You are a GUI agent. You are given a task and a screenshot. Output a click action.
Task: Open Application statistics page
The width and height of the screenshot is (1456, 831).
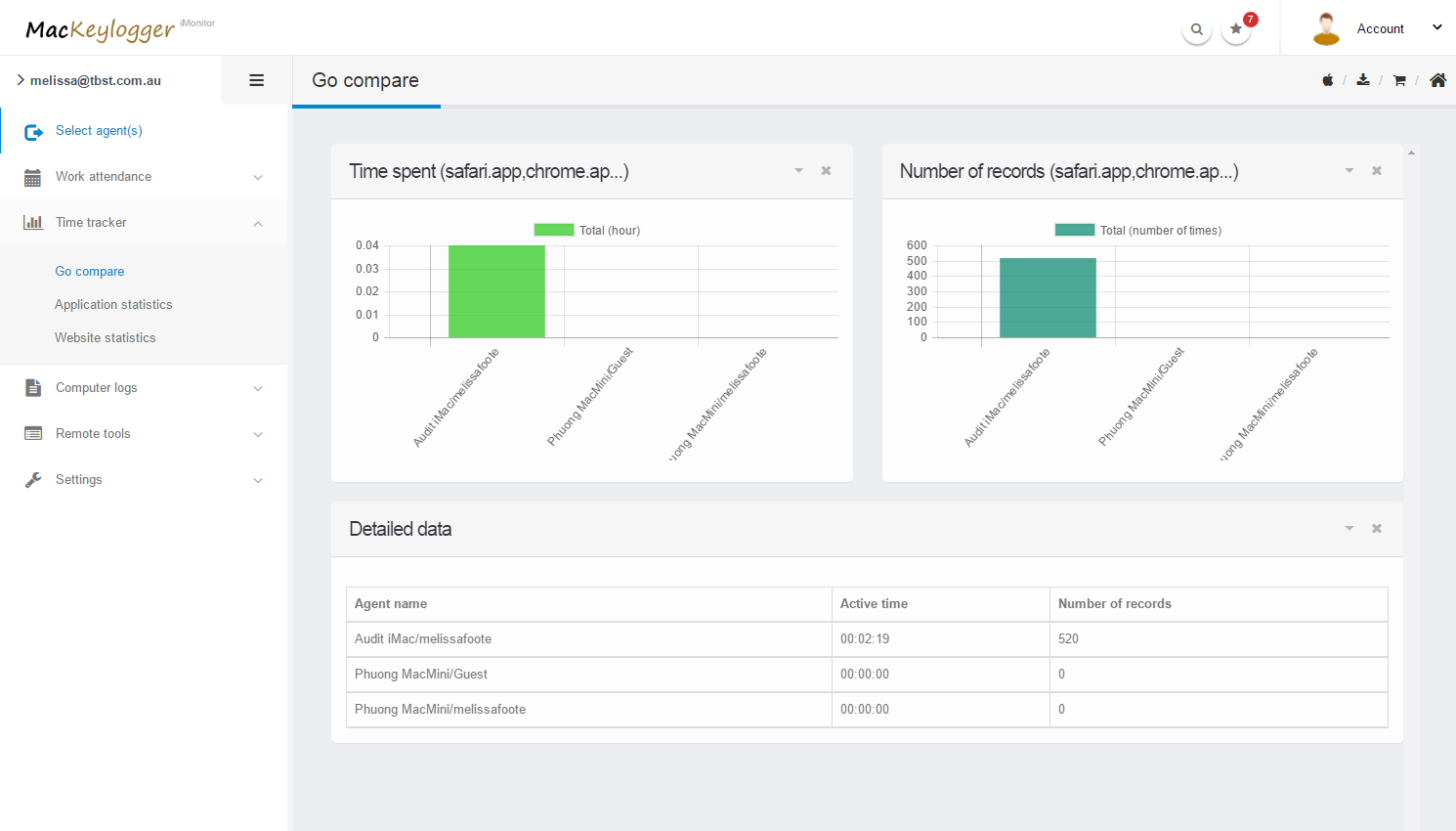pyautogui.click(x=113, y=305)
